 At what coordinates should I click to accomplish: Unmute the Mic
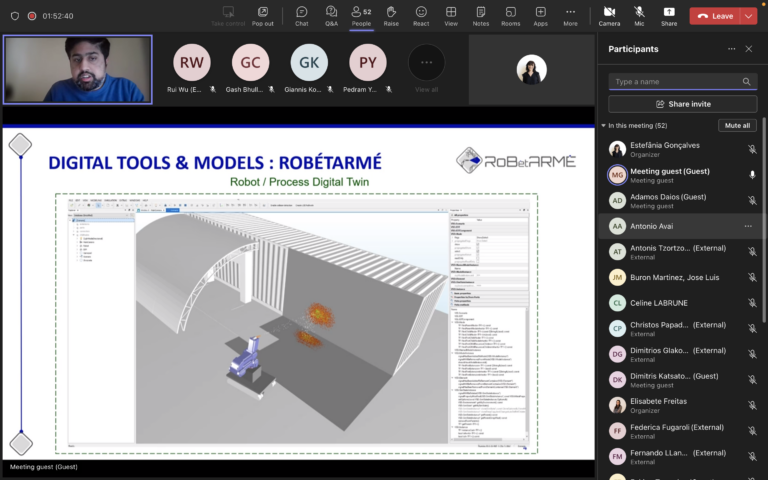pyautogui.click(x=639, y=16)
